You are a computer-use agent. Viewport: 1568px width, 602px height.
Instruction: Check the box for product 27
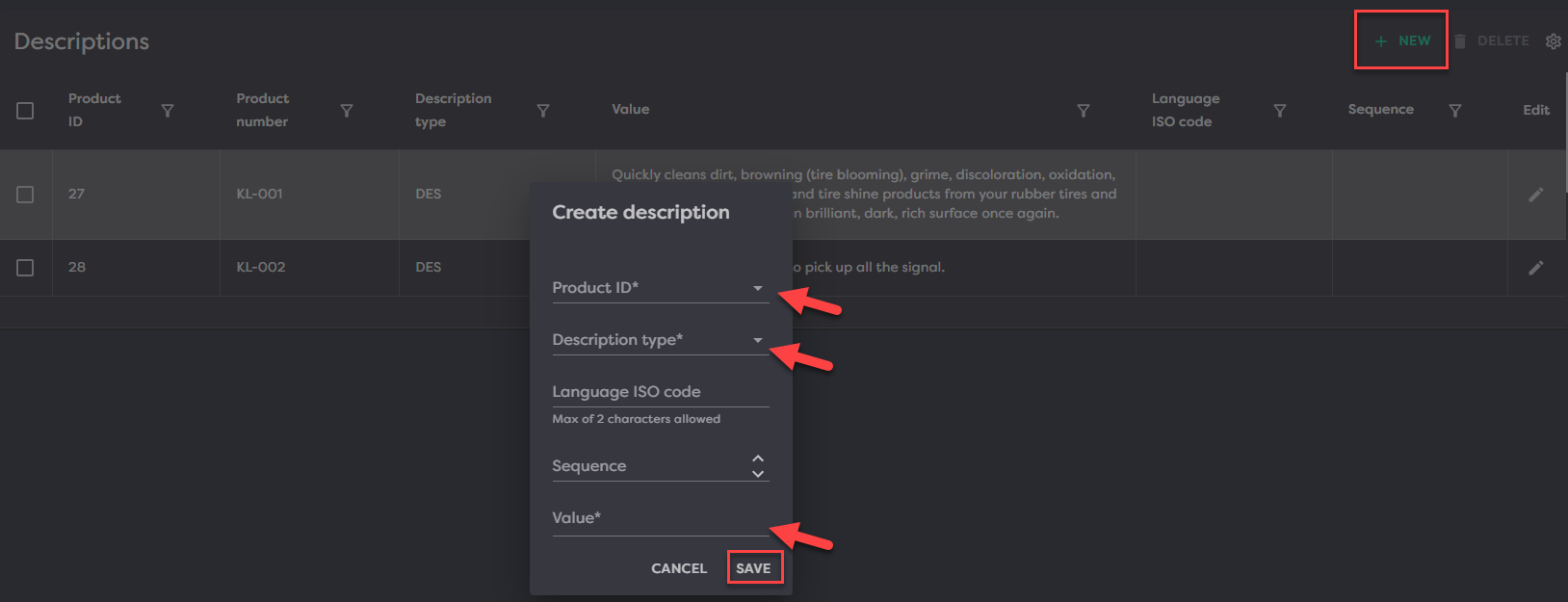pyautogui.click(x=25, y=195)
